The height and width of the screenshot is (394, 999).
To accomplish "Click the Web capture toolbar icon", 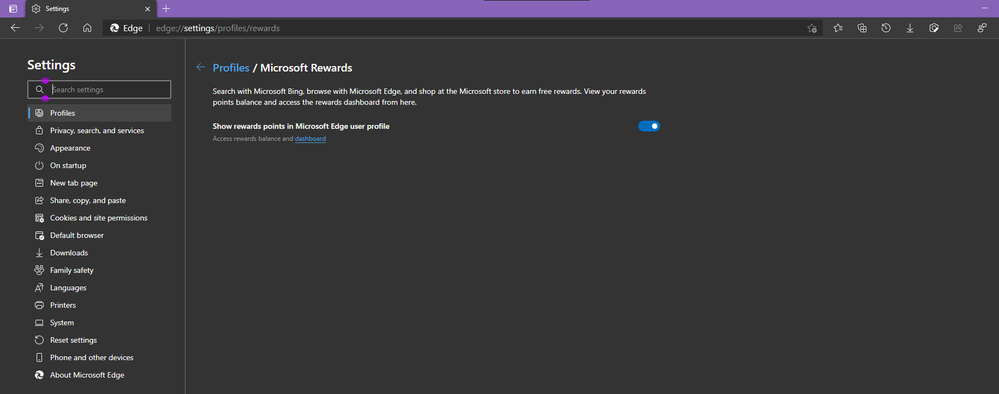I will coord(934,28).
